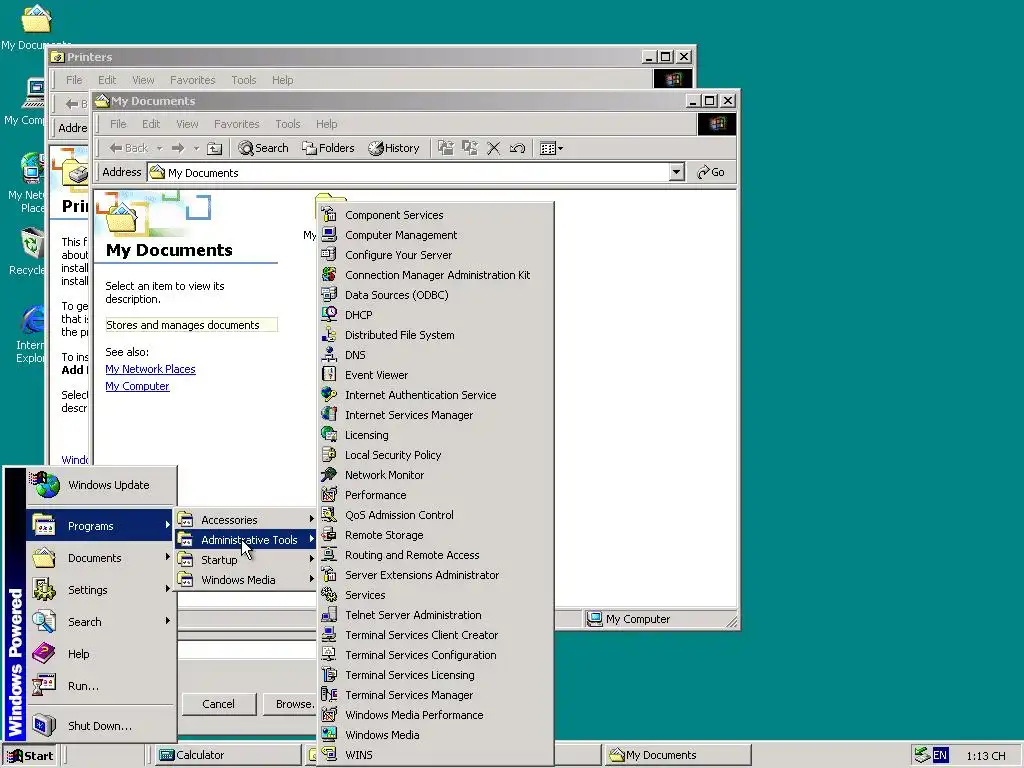Toggle Folders pane in My Documents
The image size is (1024, 768).
(x=328, y=148)
